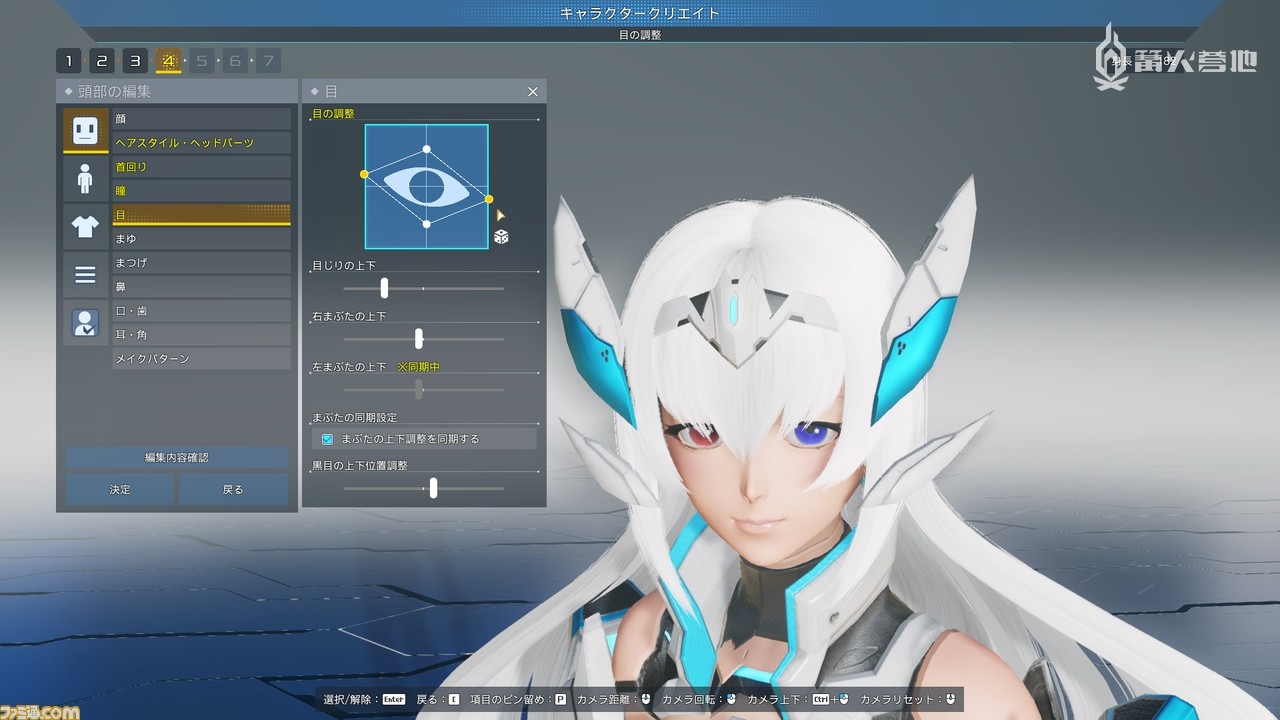This screenshot has height=720, width=1280.
Task: Click the 編集内容確認 button
Action: tap(176, 457)
